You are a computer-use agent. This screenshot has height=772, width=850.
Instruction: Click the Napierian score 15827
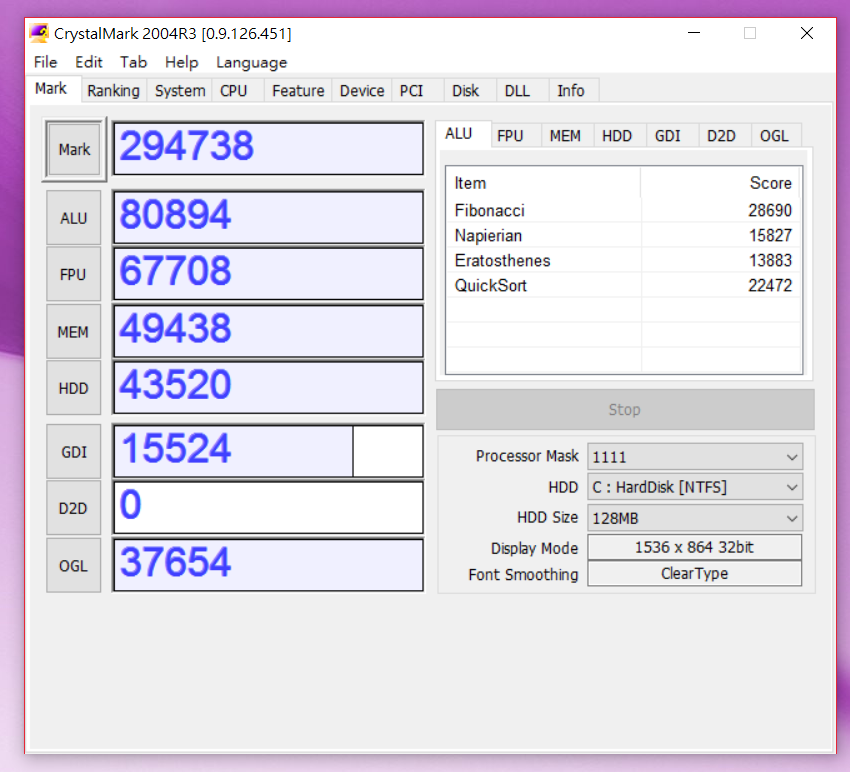coord(770,235)
